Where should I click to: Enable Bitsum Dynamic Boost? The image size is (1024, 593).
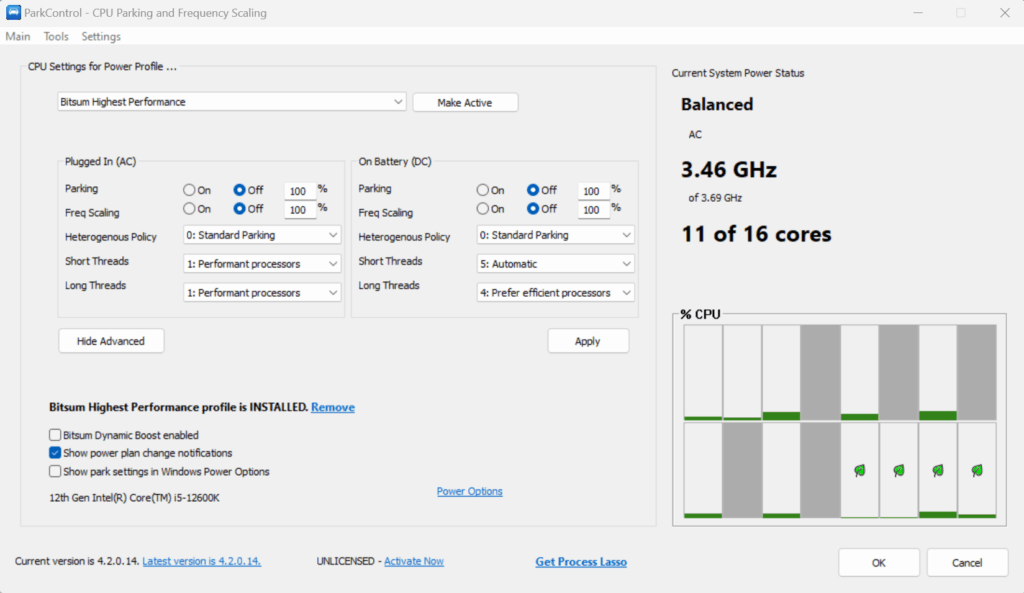(x=55, y=435)
